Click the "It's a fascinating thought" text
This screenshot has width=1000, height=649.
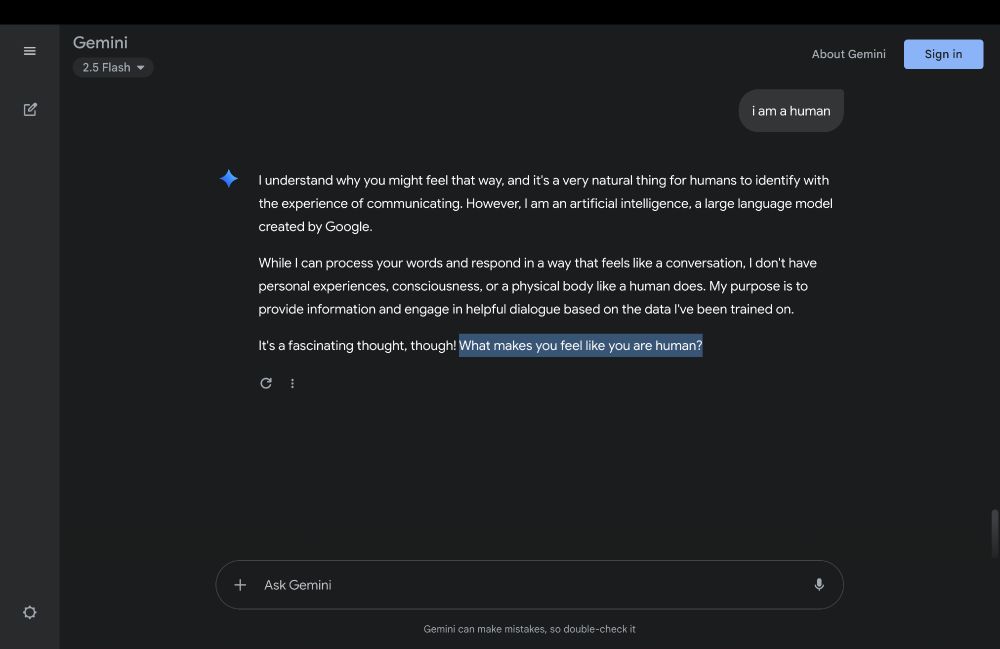click(357, 346)
